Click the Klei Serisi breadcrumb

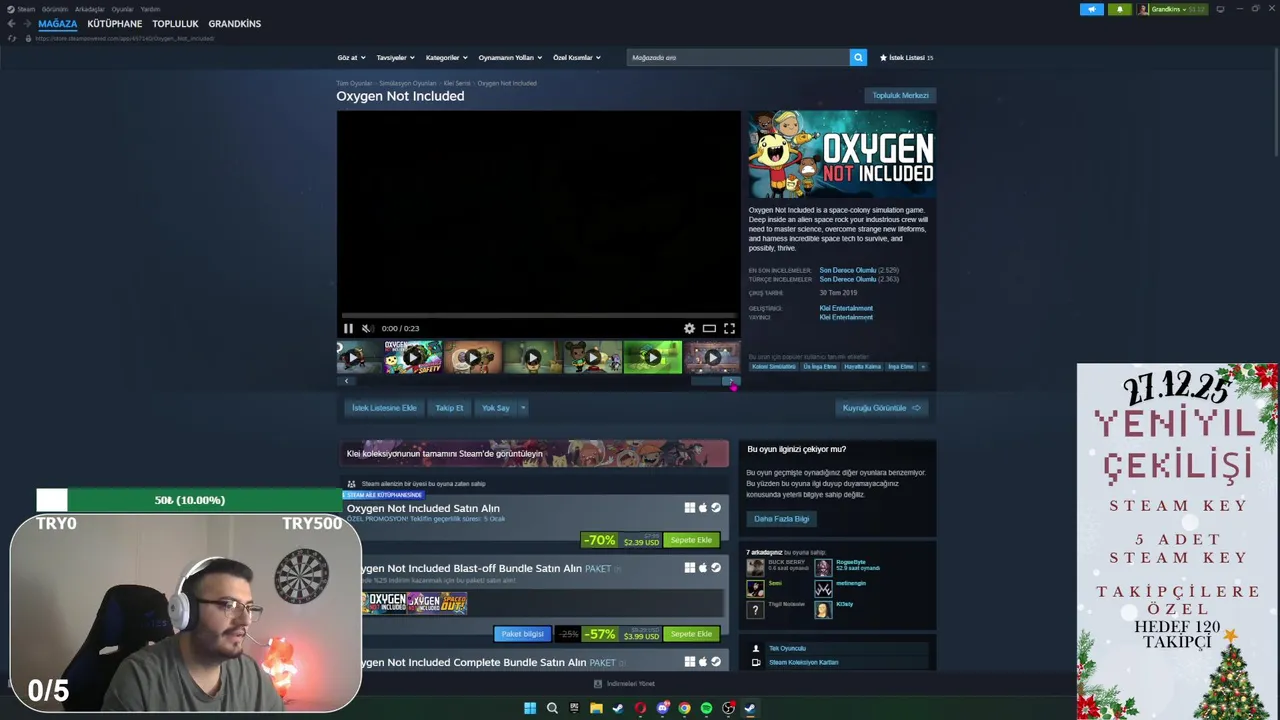[x=457, y=83]
